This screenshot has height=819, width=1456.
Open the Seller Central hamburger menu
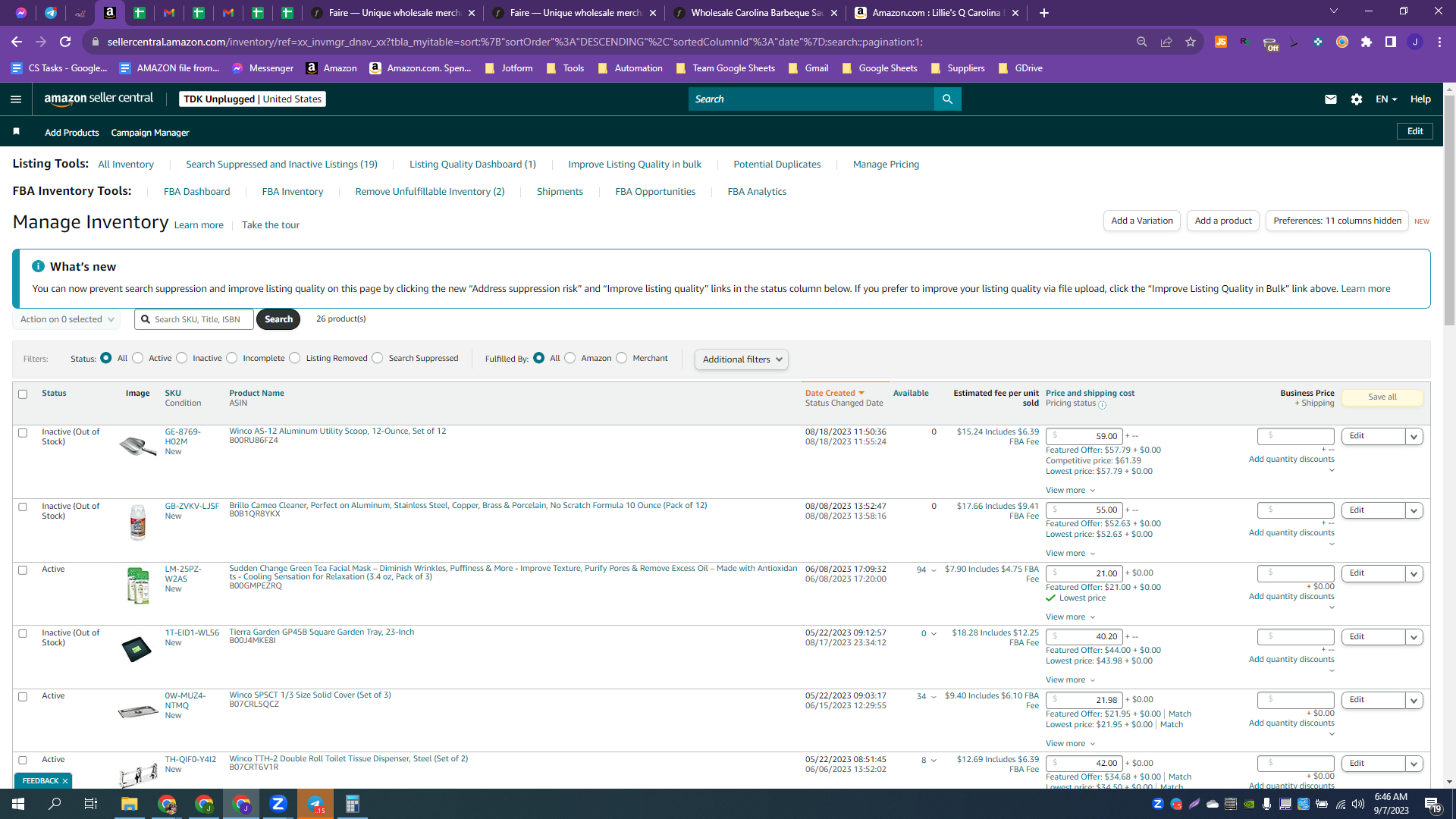pyautogui.click(x=16, y=99)
